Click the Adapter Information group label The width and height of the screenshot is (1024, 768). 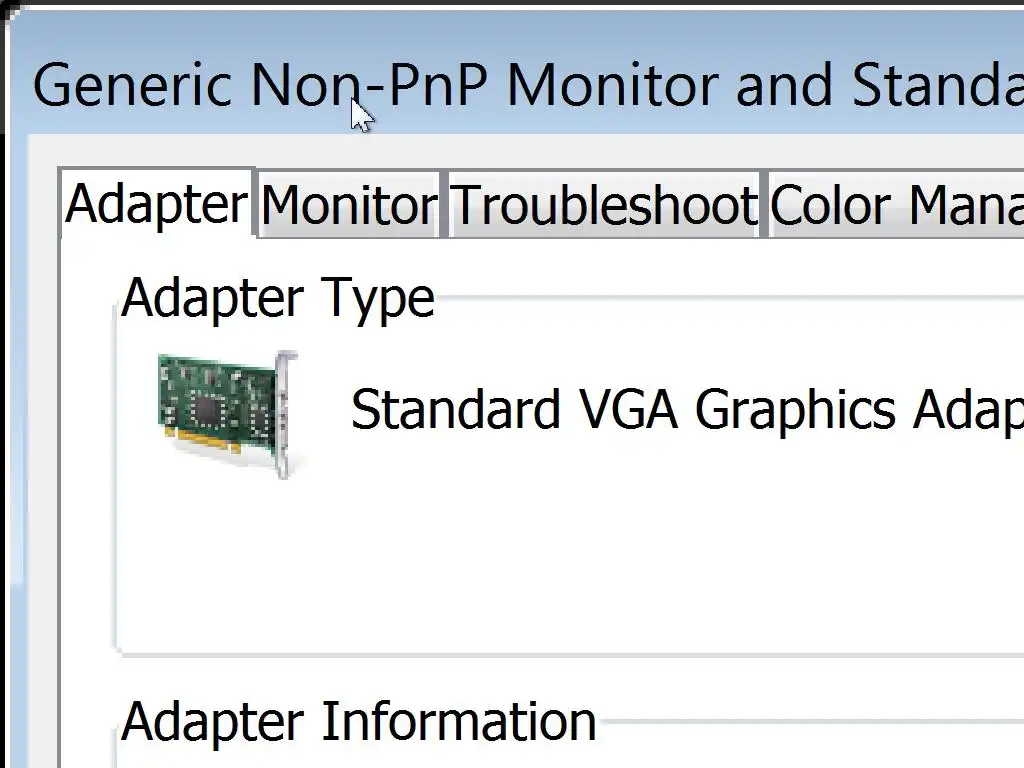(x=358, y=722)
